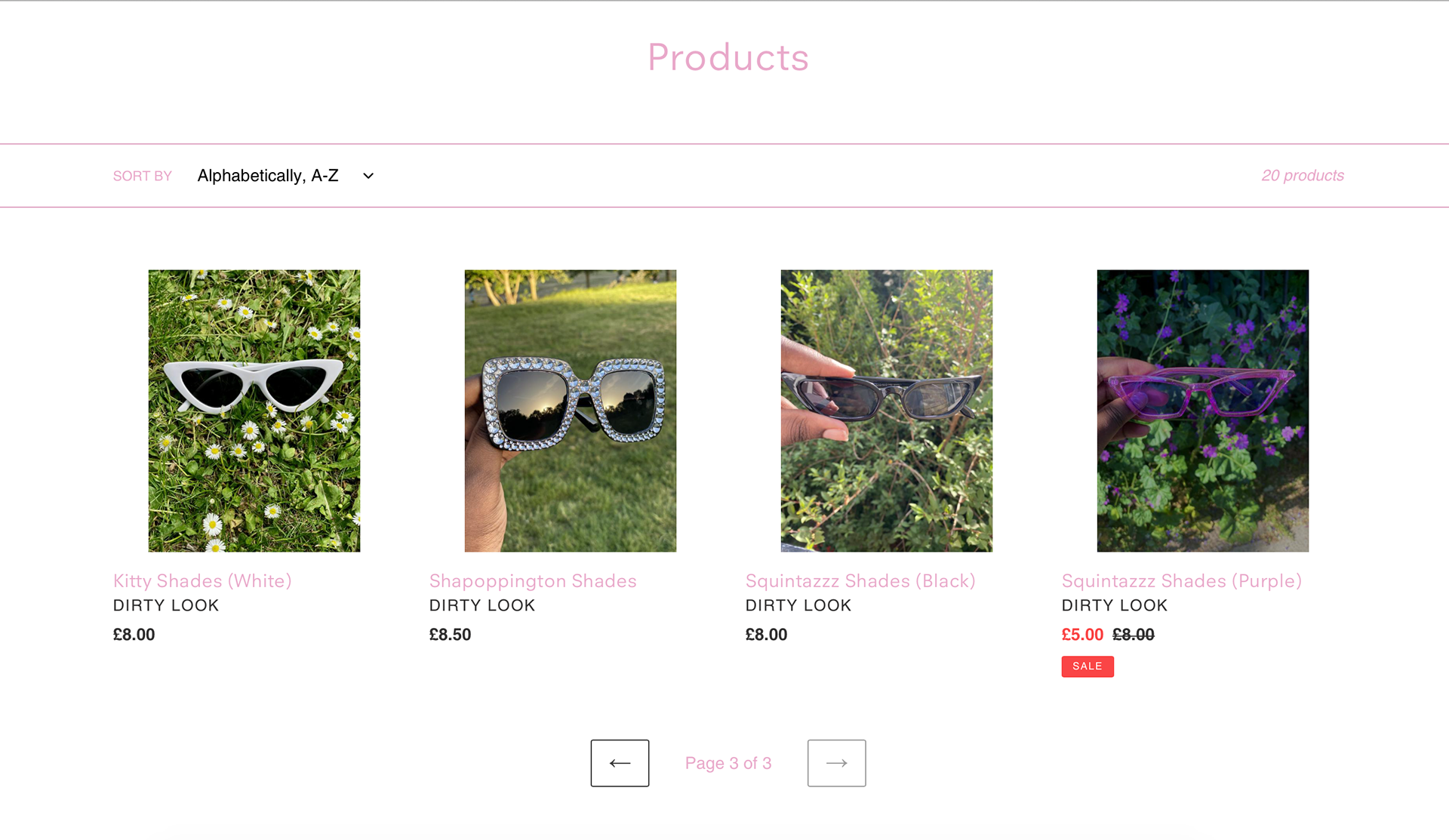
Task: Open the Alphabetically, A-Z sort dropdown
Action: click(x=286, y=176)
